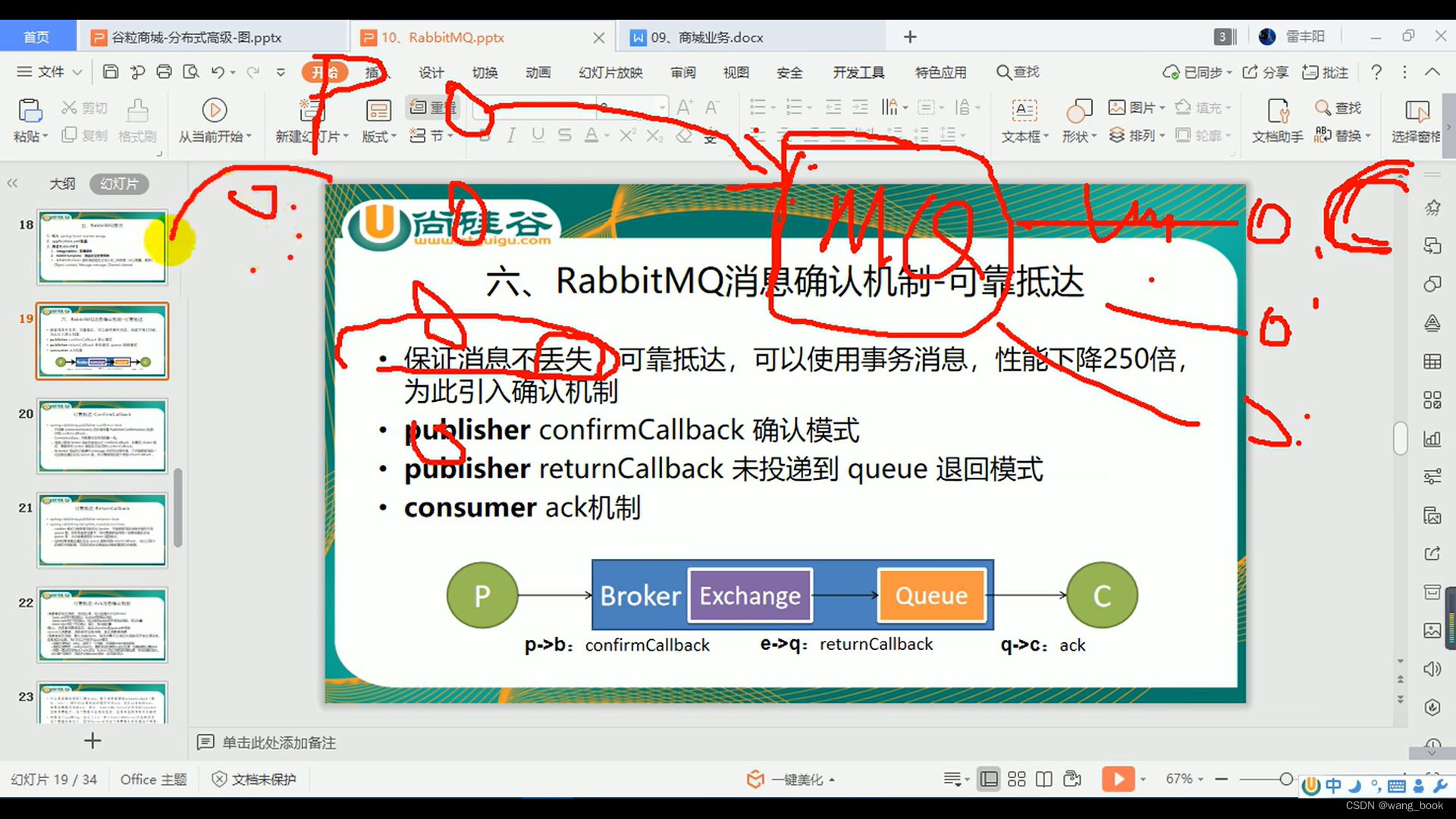Increase font size with A+ button
The width and height of the screenshot is (1456, 819).
coord(684,108)
